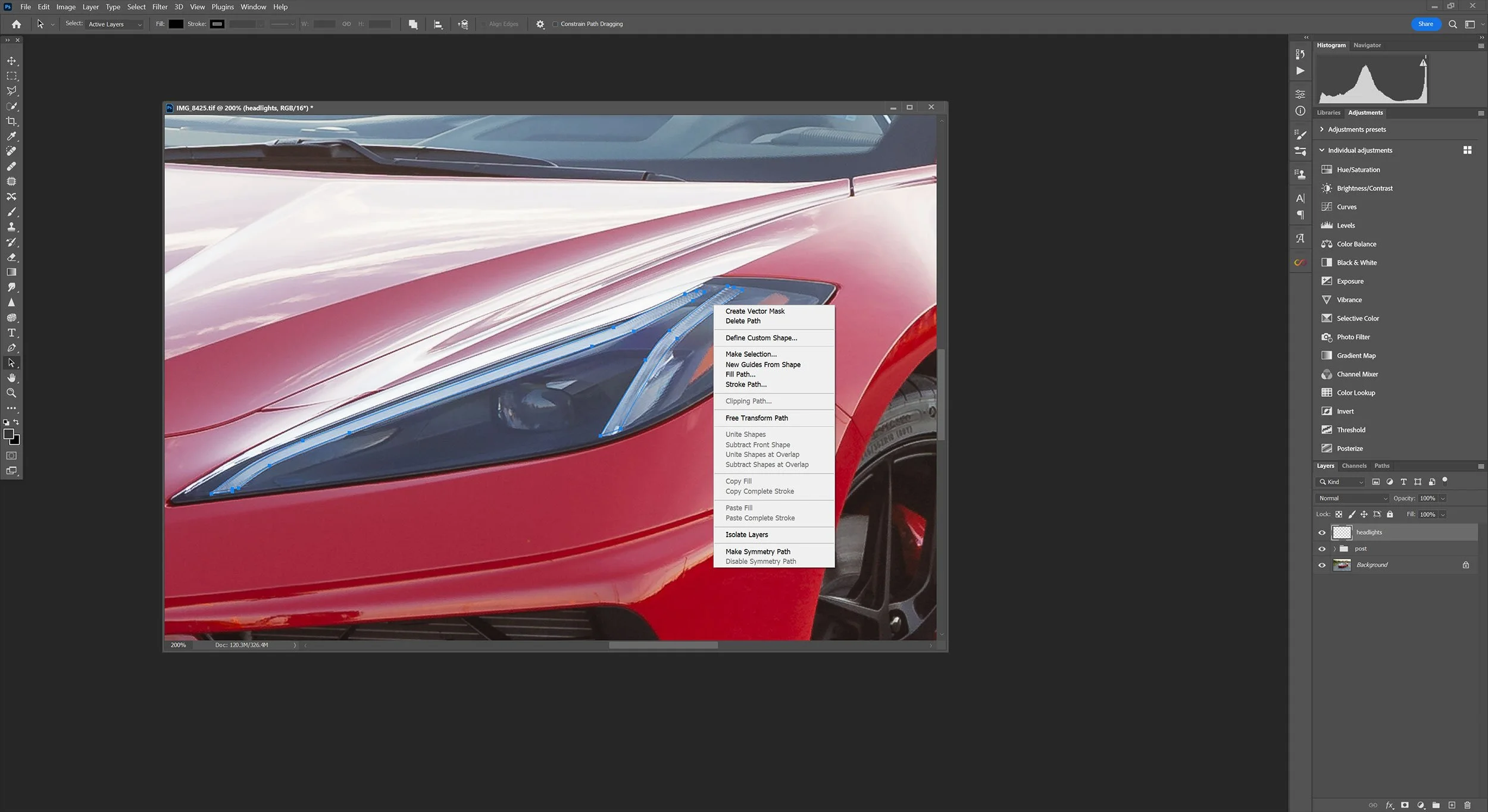Hide the Background layer
This screenshot has height=812, width=1488.
pyautogui.click(x=1322, y=565)
